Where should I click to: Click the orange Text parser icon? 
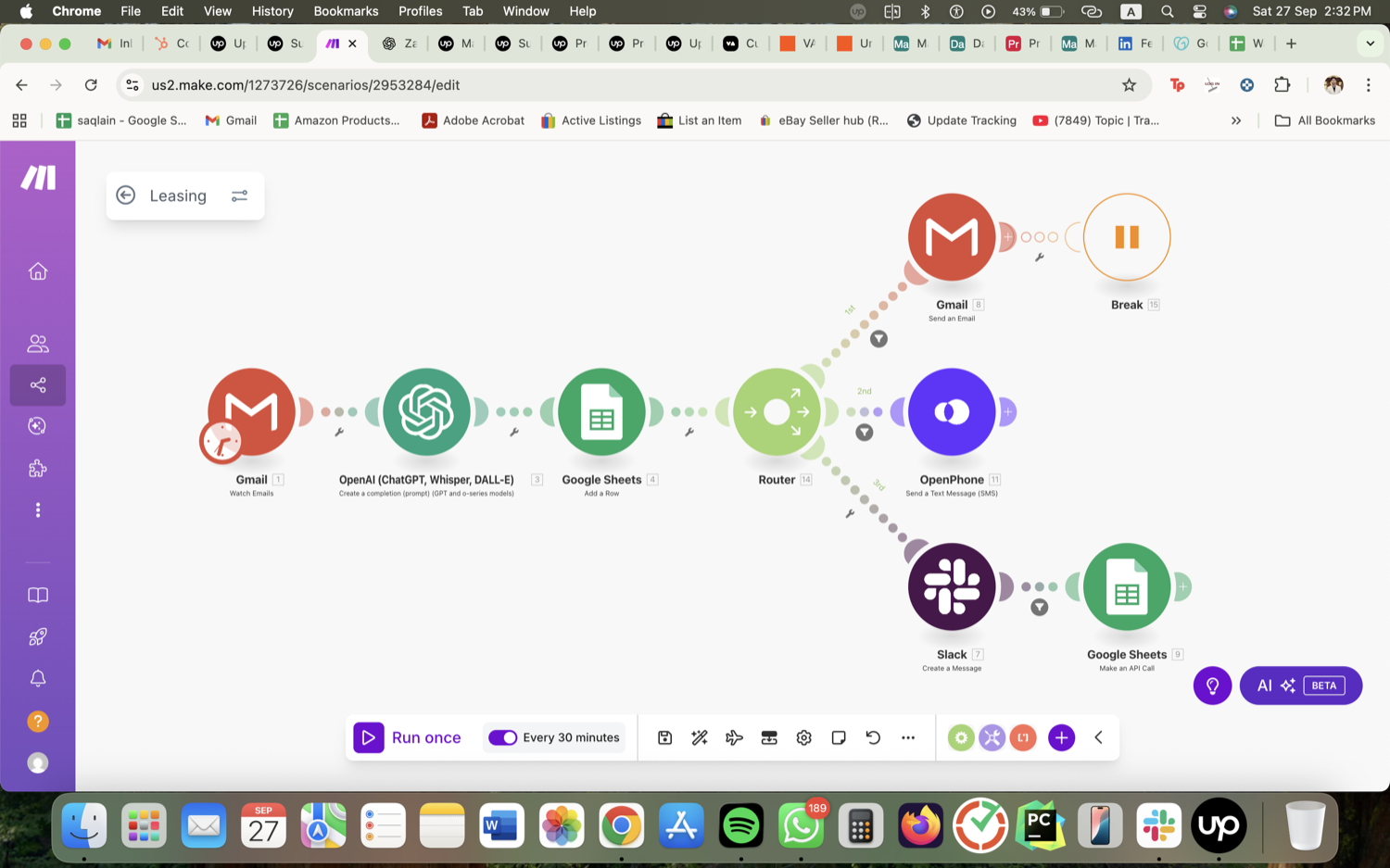tap(1023, 737)
